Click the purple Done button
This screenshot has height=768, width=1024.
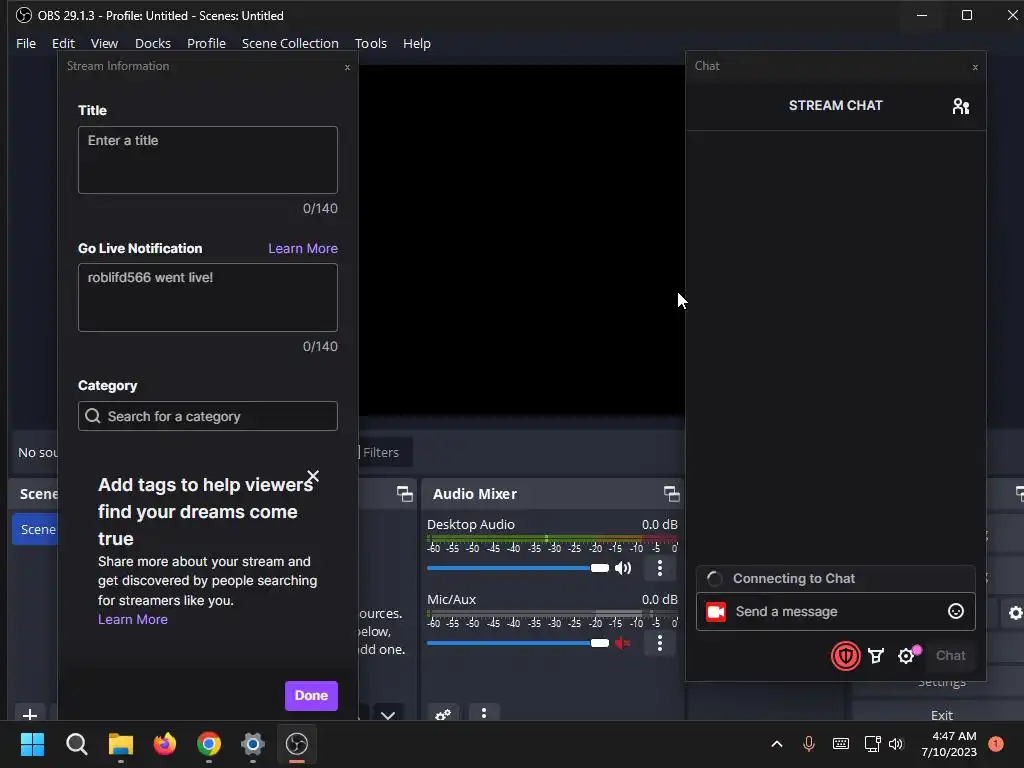pyautogui.click(x=311, y=696)
